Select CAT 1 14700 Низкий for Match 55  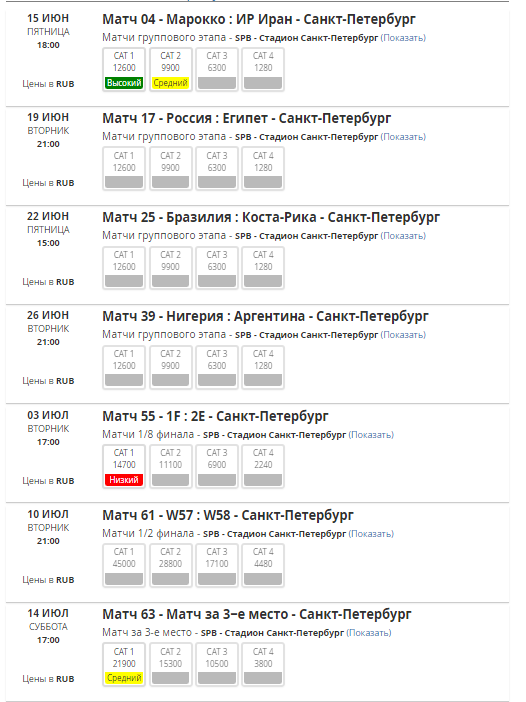[x=124, y=466]
